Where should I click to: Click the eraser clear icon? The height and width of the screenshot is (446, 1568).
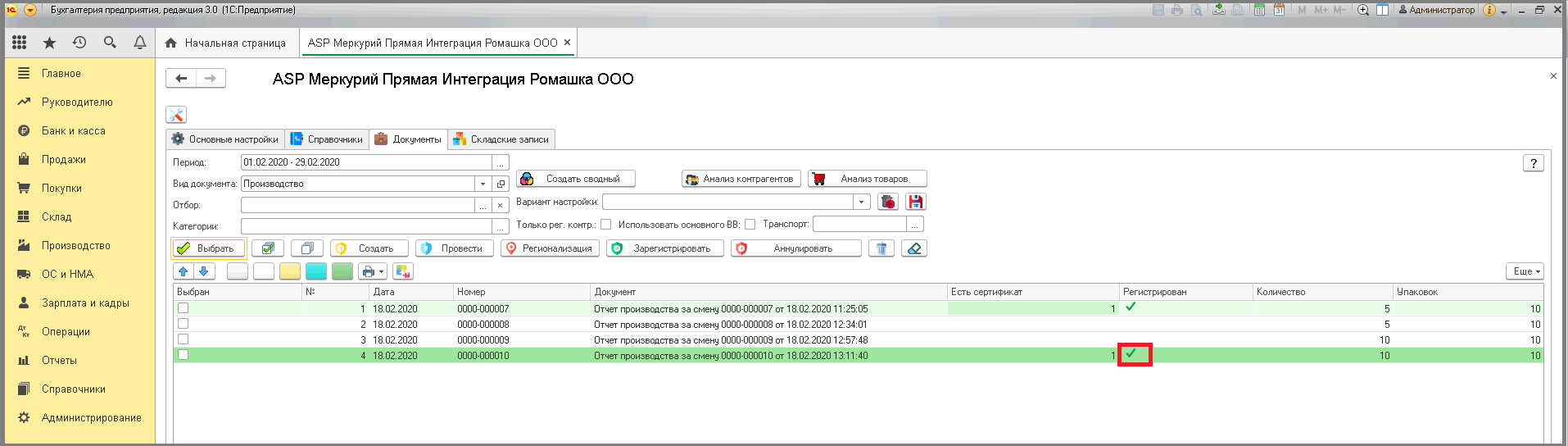pyautogui.click(x=914, y=248)
